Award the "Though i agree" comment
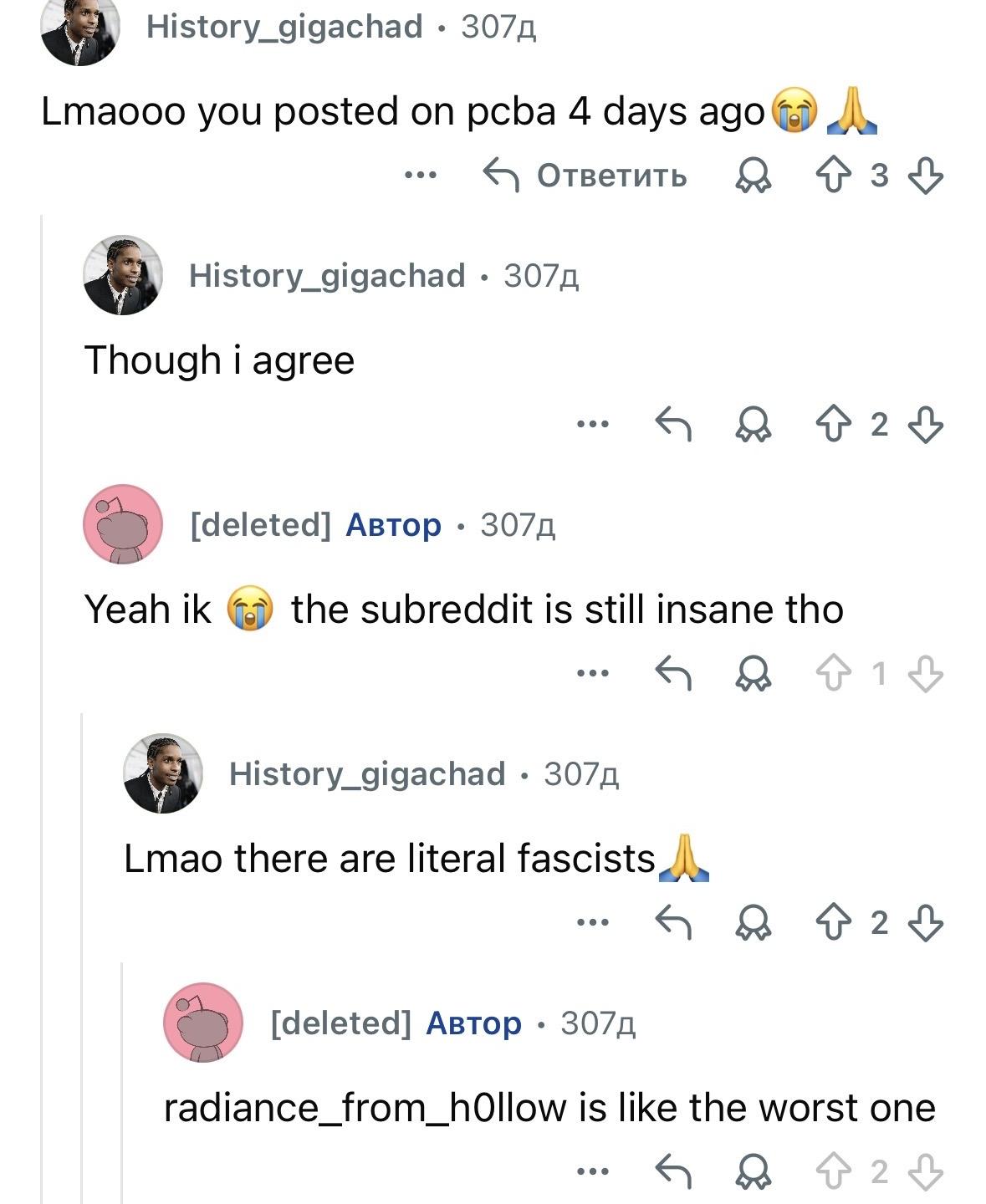 [752, 425]
